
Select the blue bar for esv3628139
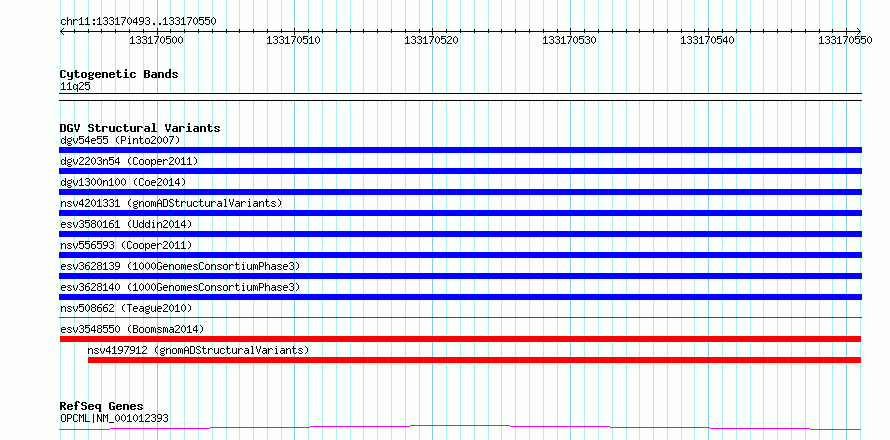click(x=460, y=276)
